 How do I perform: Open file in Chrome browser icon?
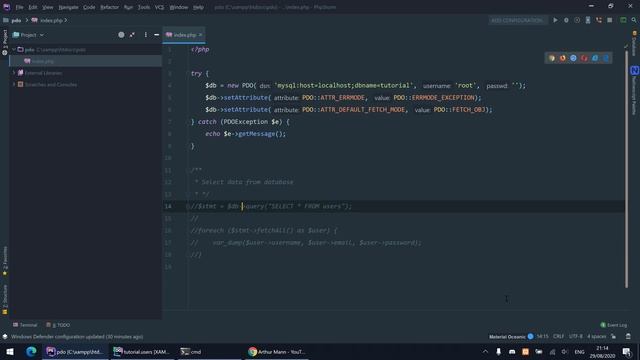552,58
